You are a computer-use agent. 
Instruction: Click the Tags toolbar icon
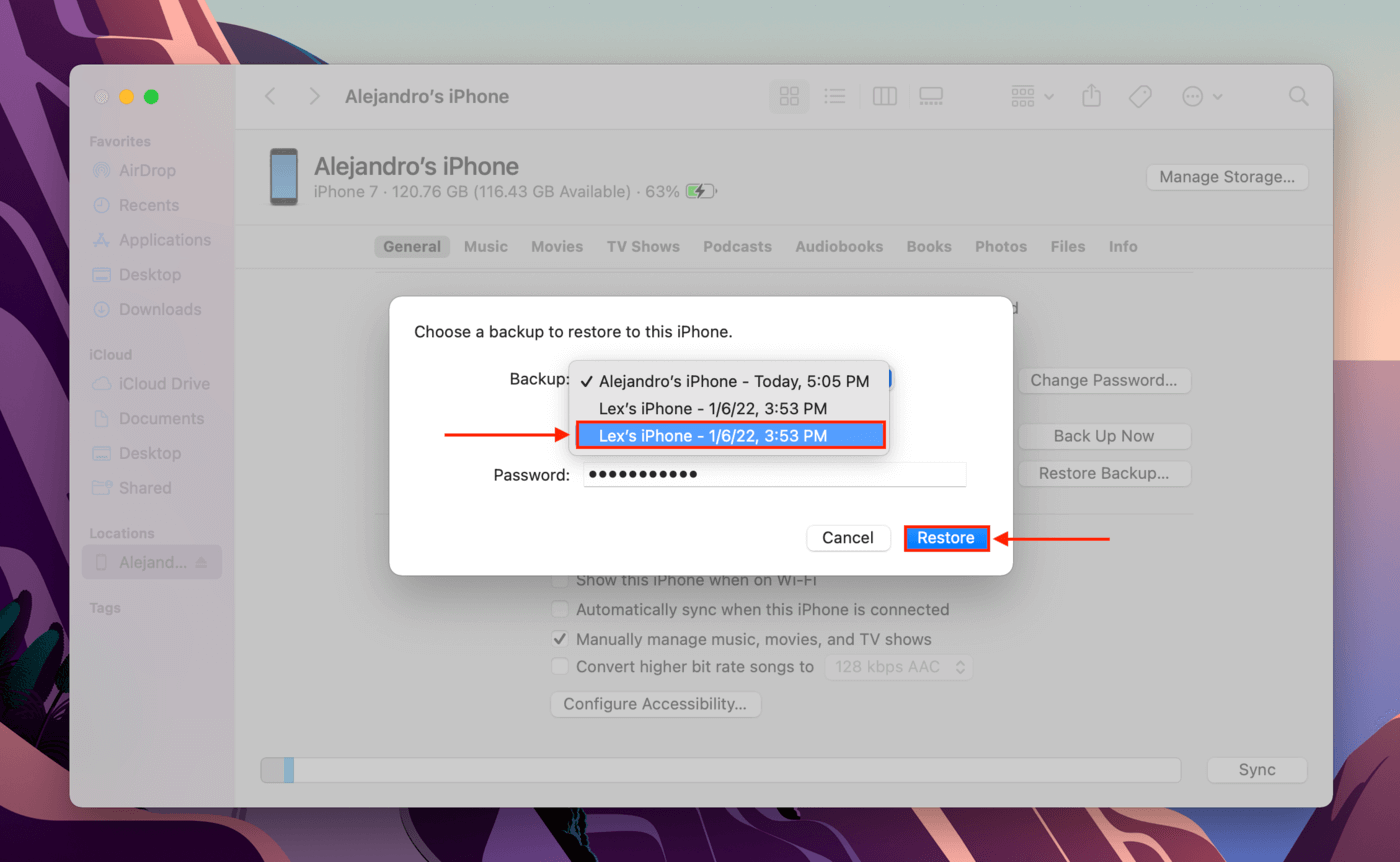1140,96
